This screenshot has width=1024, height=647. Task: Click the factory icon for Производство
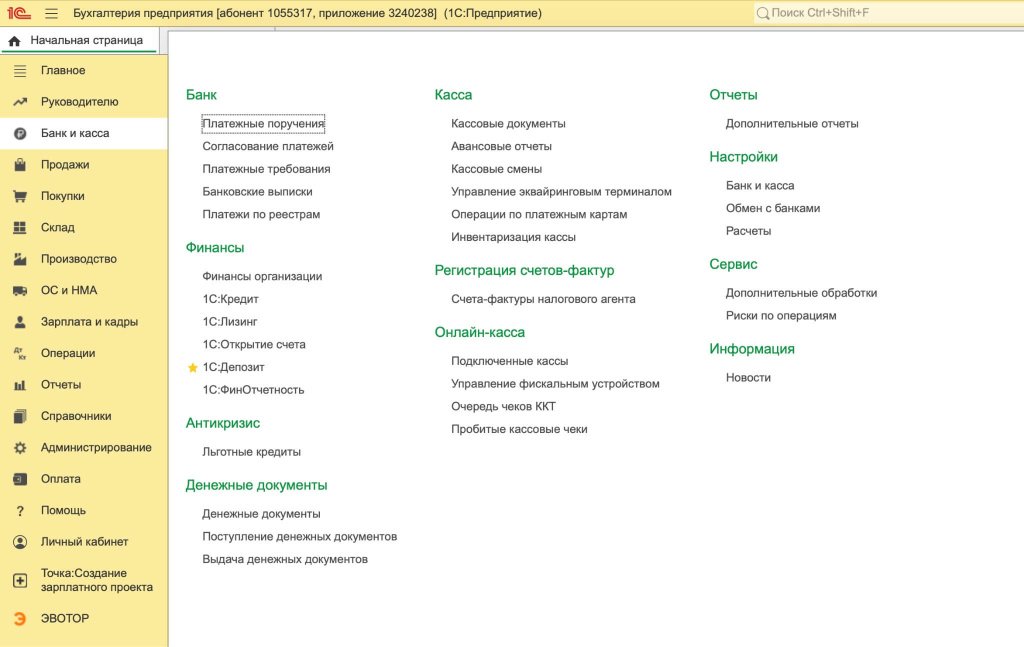pos(20,259)
